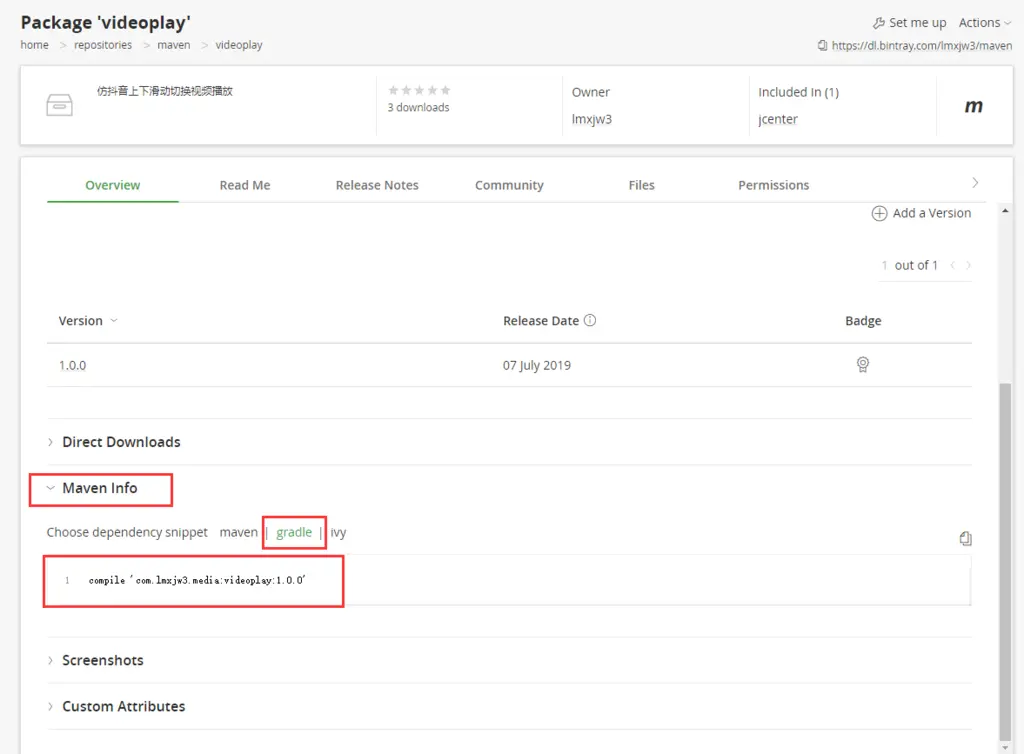Go to the repositories breadcrumb
Screen dimensions: 1024x754
pyautogui.click(x=103, y=45)
